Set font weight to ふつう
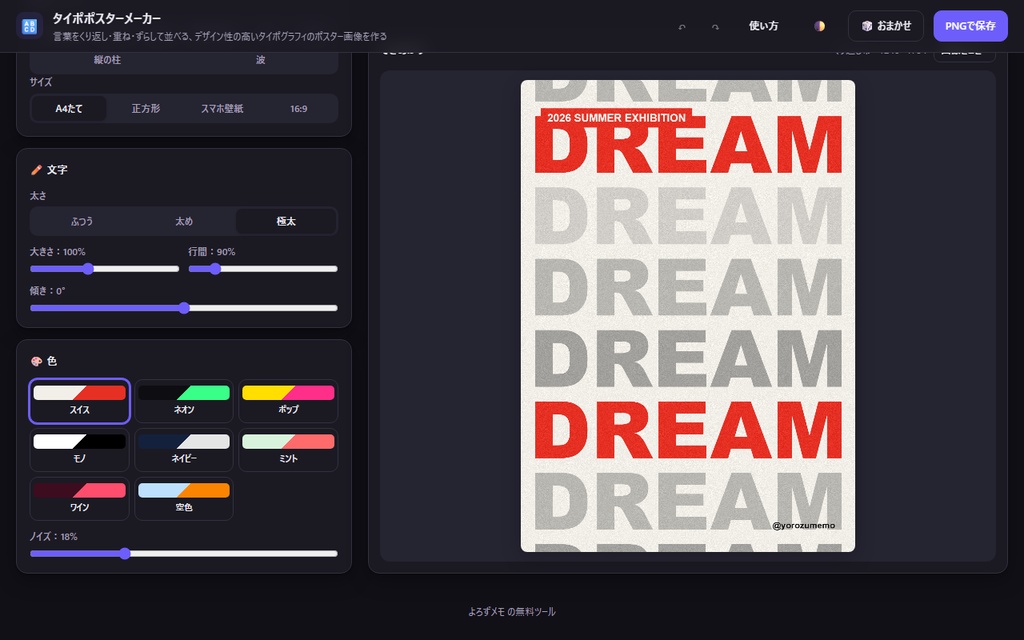Viewport: 1024px width, 640px height. tap(82, 221)
